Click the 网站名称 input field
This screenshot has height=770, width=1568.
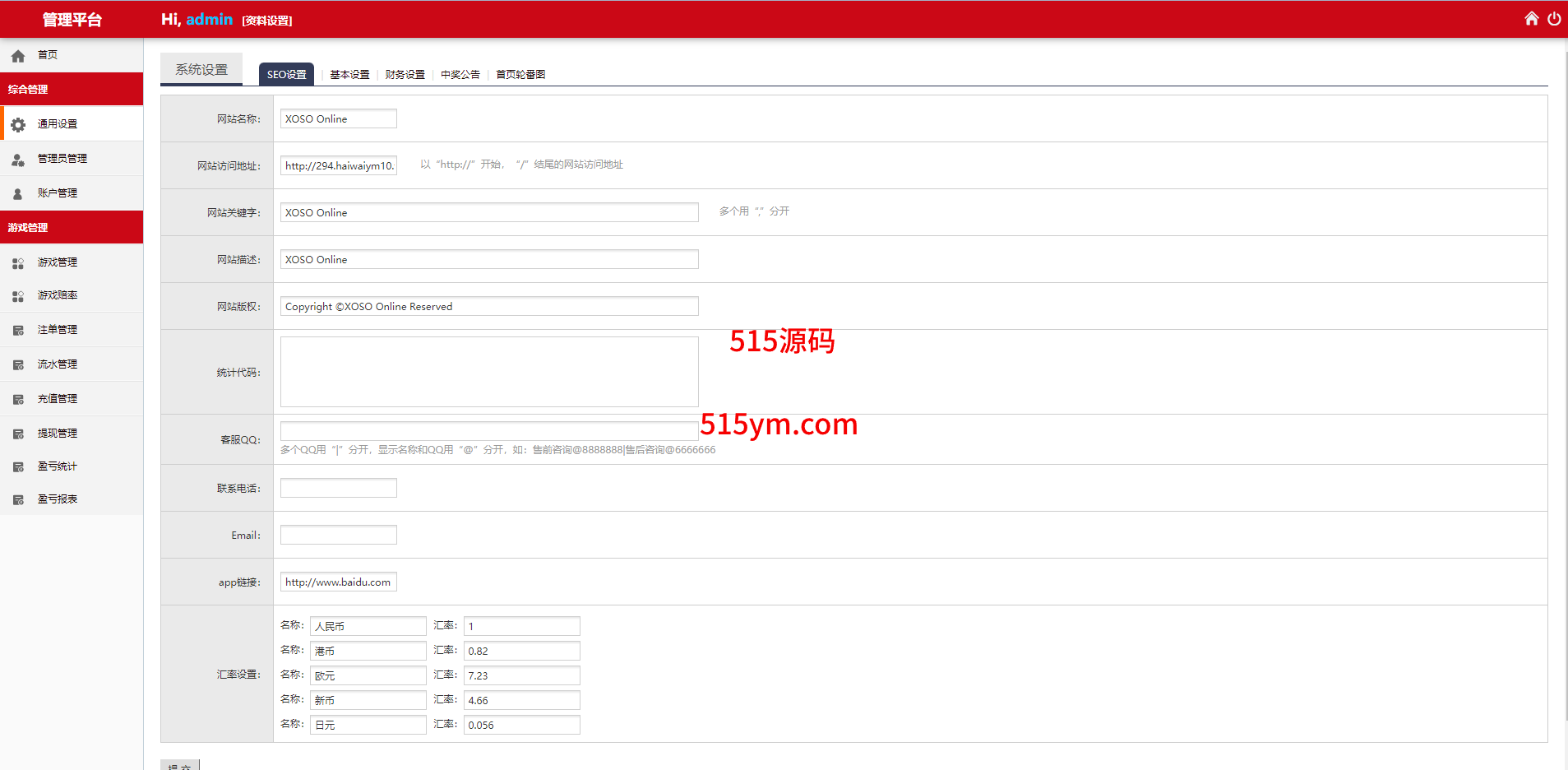pyautogui.click(x=338, y=119)
